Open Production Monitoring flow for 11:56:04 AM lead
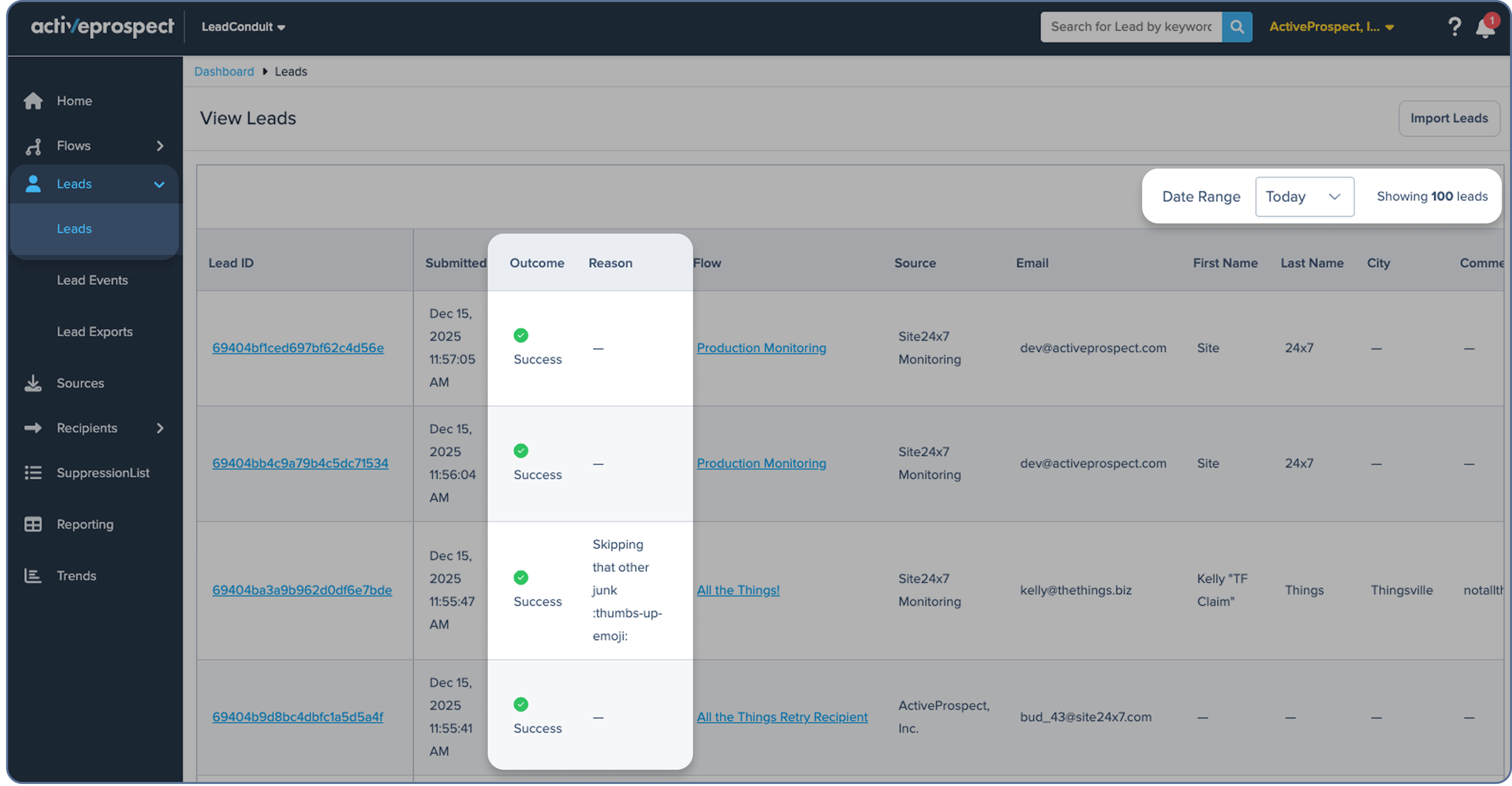The image size is (1512, 786). (x=761, y=464)
